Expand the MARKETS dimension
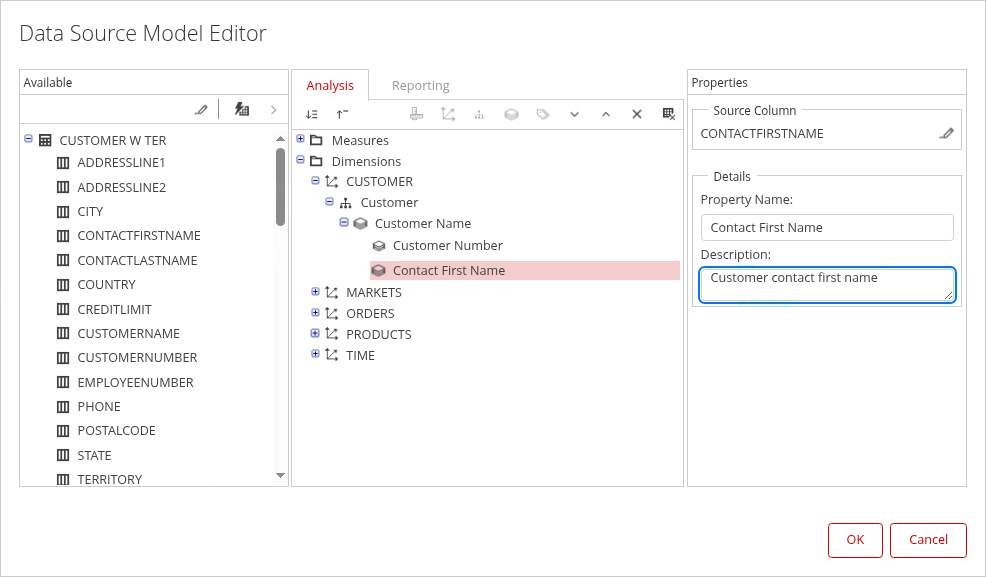The height and width of the screenshot is (577, 986). click(x=315, y=292)
